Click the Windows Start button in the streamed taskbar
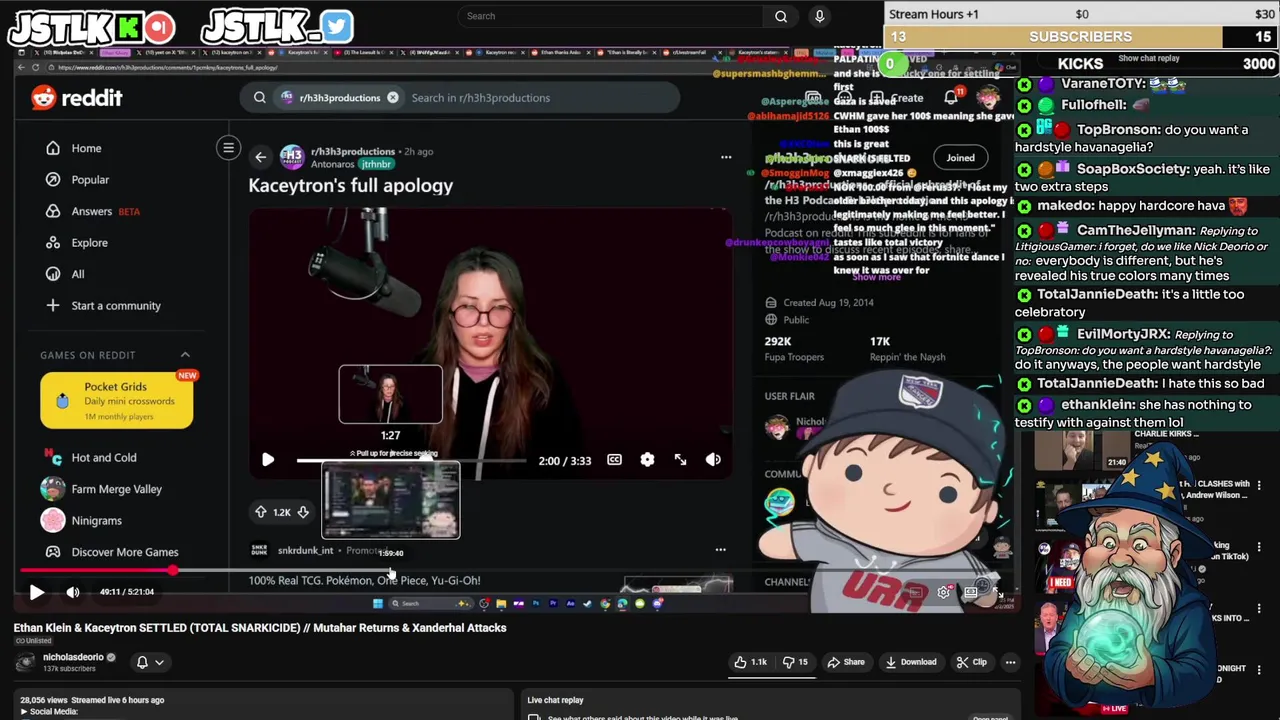Viewport: 1280px width, 720px height. 377,603
